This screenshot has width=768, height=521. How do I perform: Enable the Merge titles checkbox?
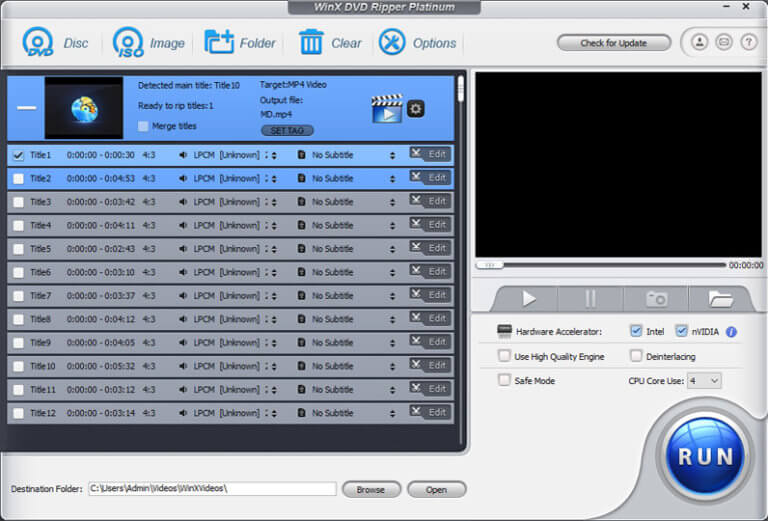143,126
